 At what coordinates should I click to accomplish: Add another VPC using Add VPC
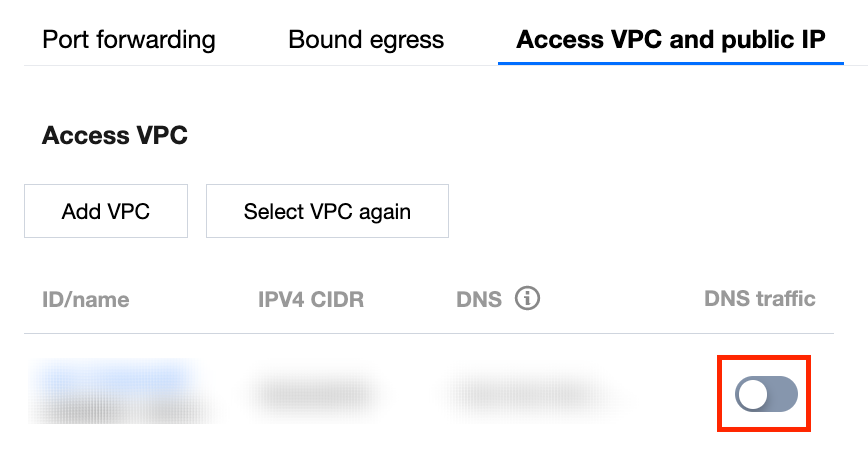pos(106,211)
